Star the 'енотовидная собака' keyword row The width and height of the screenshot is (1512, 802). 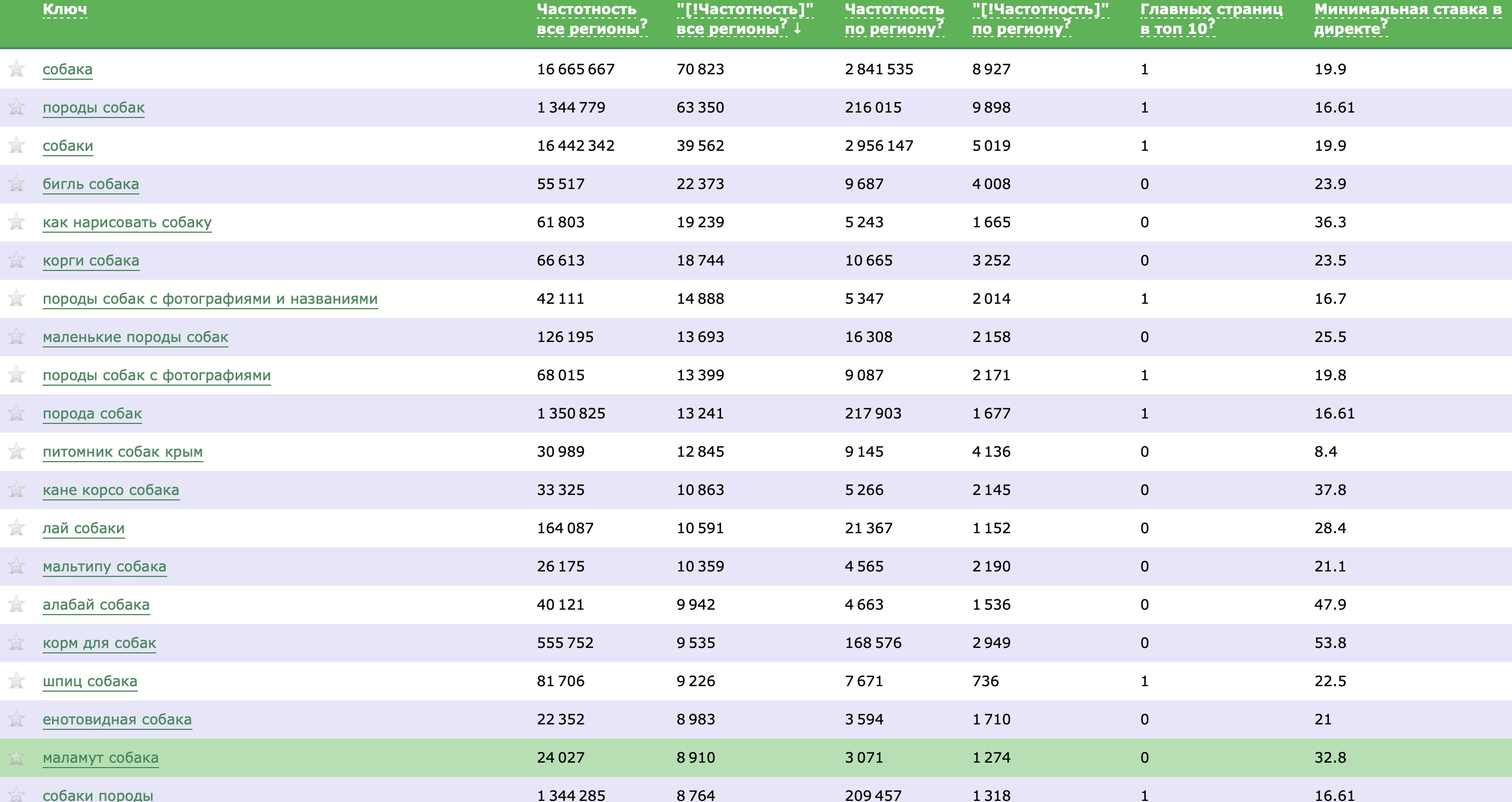click(x=16, y=719)
